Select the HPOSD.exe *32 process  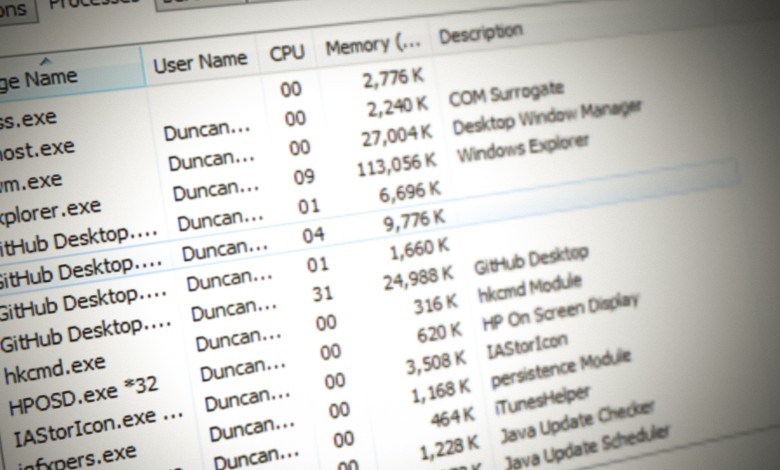[x=84, y=395]
